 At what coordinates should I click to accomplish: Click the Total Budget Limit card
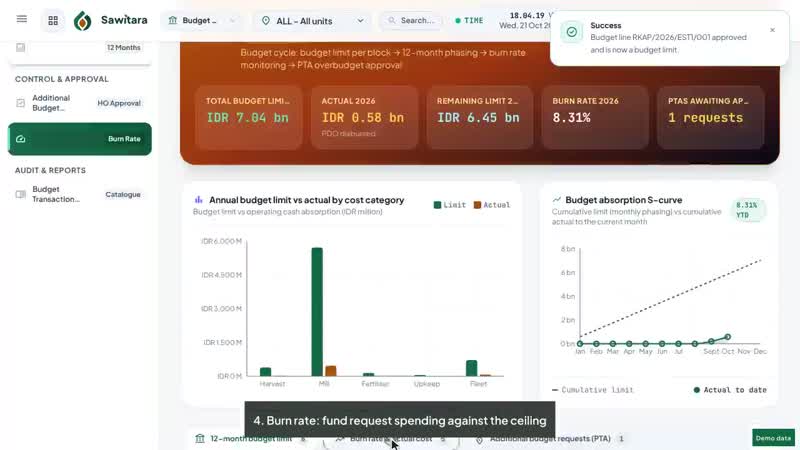pyautogui.click(x=248, y=117)
